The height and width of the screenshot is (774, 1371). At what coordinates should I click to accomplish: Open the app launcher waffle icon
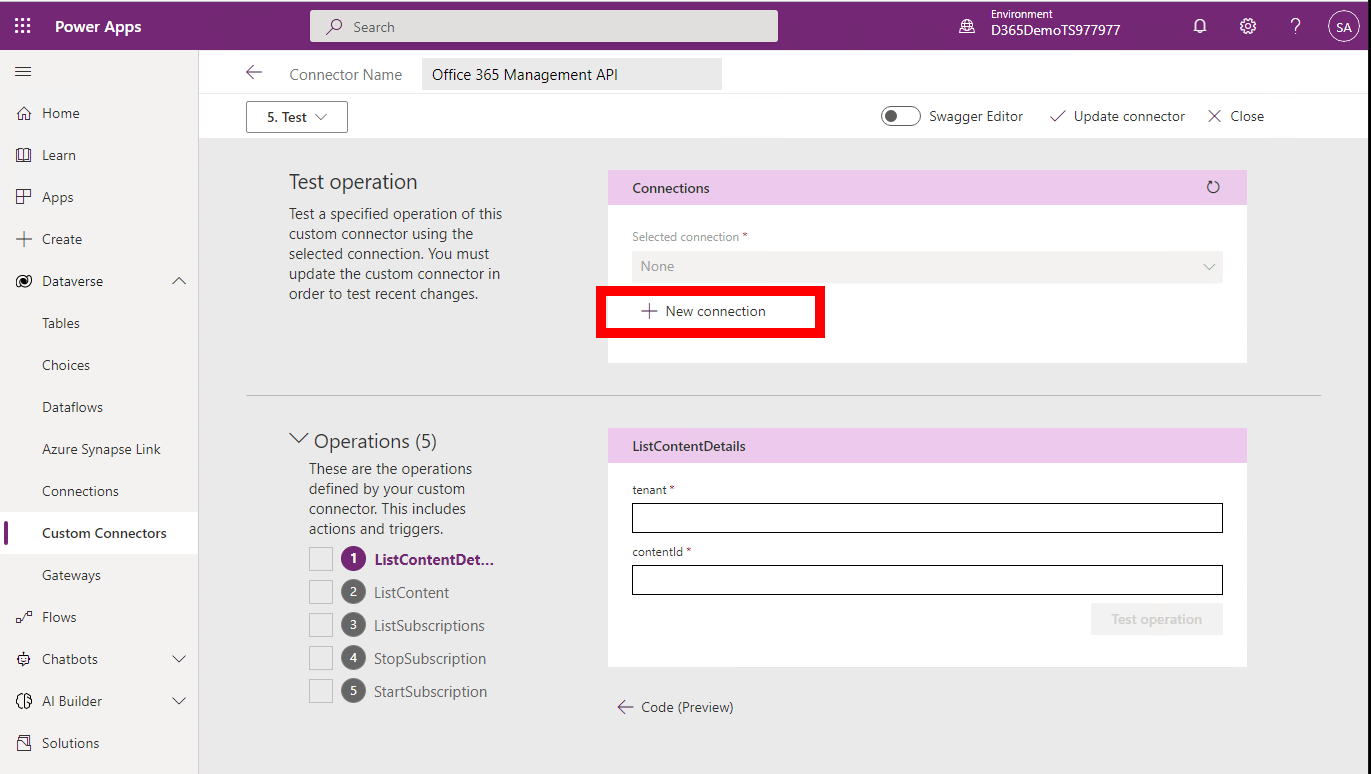click(x=22, y=25)
